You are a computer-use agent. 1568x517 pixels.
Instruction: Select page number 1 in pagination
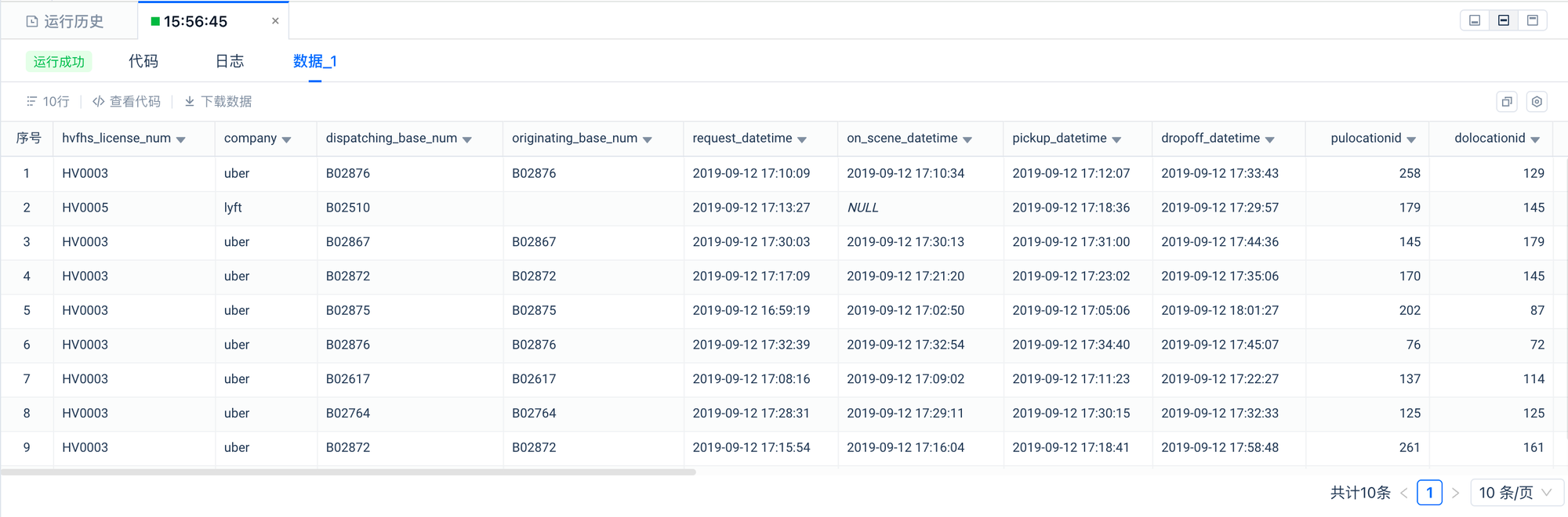[1429, 493]
